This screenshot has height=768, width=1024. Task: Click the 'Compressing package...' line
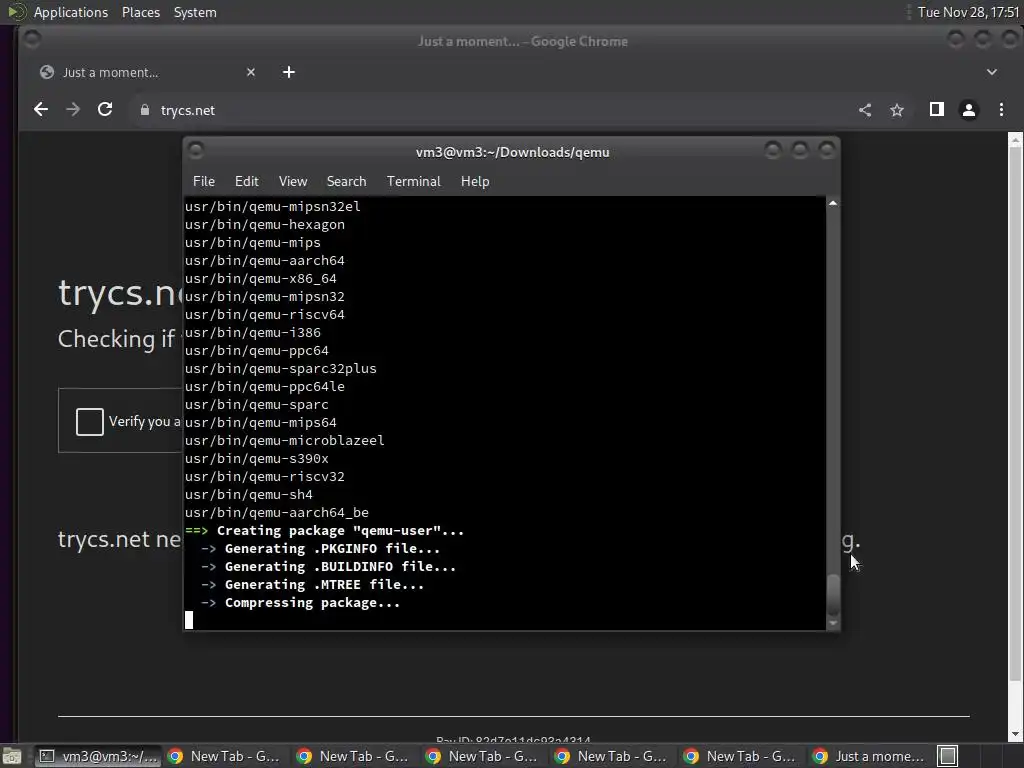click(312, 603)
